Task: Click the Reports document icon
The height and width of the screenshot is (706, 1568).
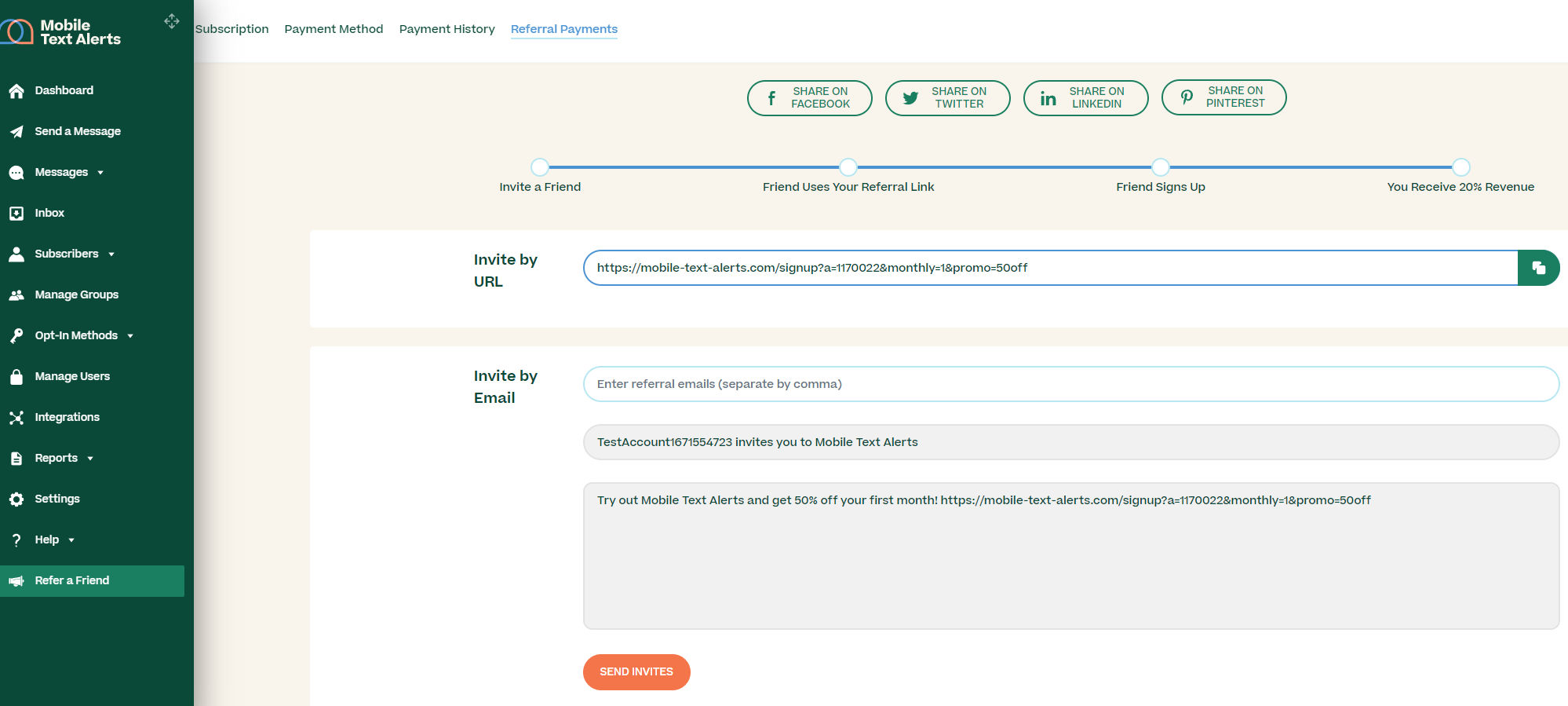Action: point(16,459)
